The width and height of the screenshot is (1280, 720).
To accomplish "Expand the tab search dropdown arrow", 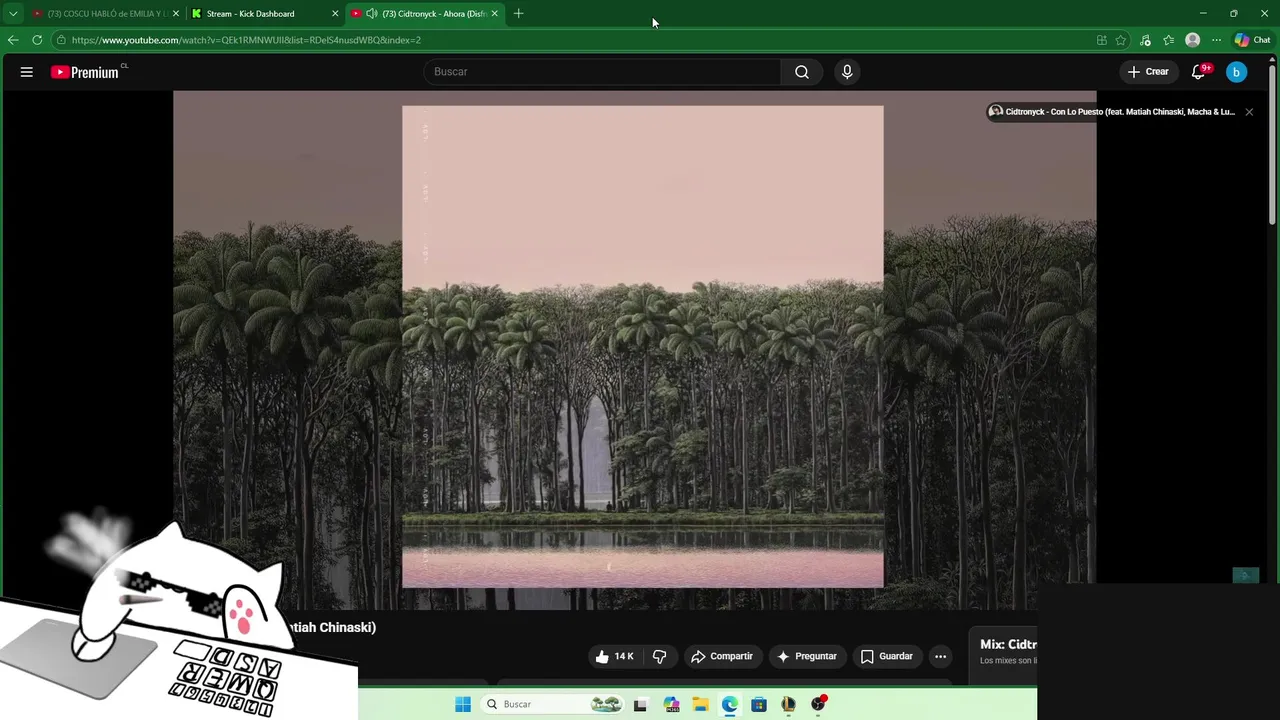I will coord(13,14).
